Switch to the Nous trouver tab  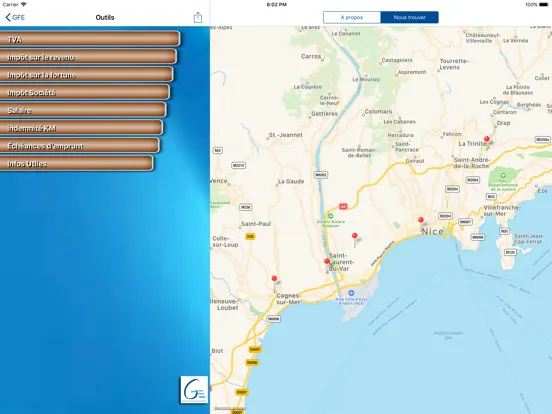click(x=409, y=17)
